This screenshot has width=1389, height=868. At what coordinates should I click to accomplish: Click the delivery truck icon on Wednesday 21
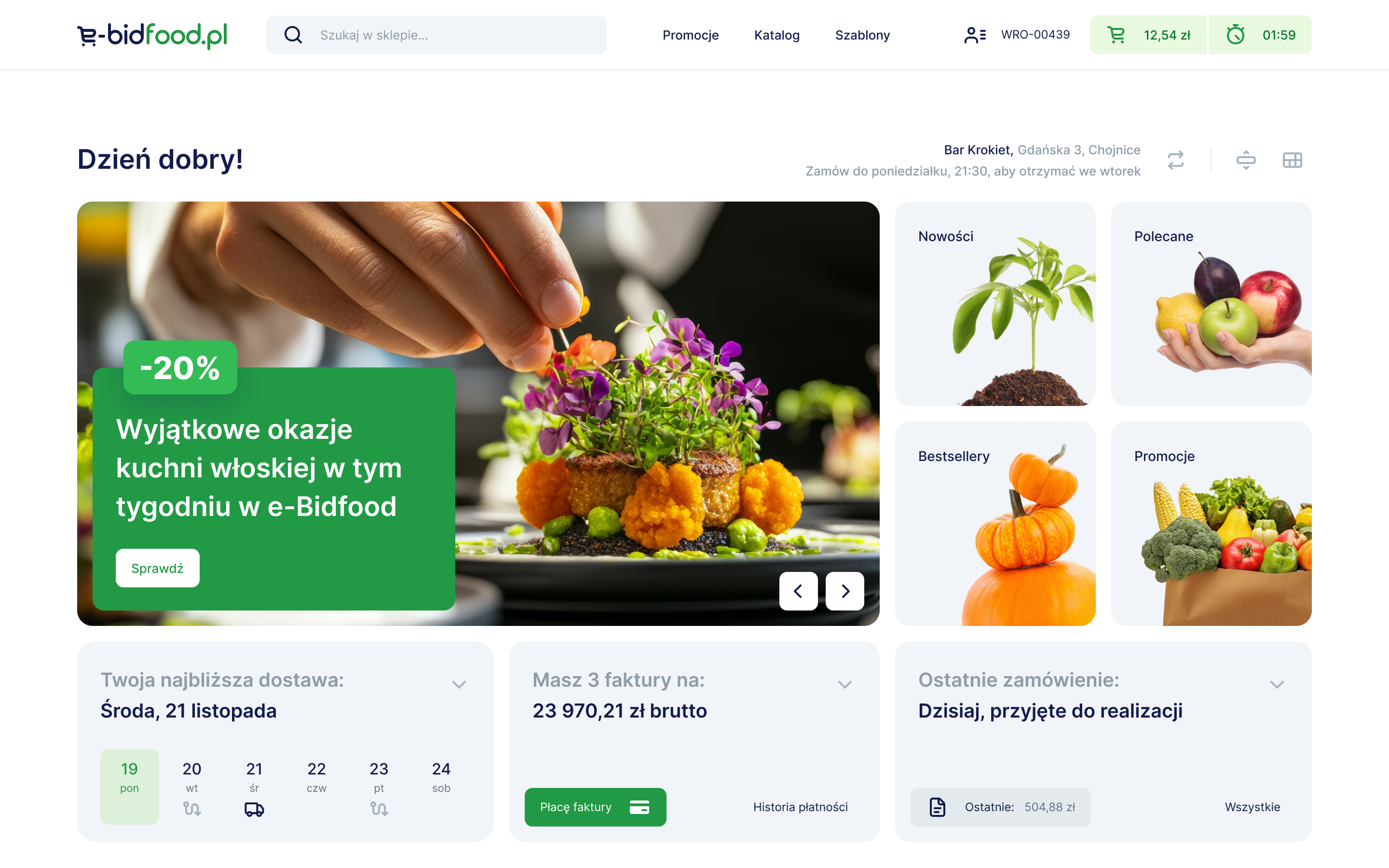point(254,809)
